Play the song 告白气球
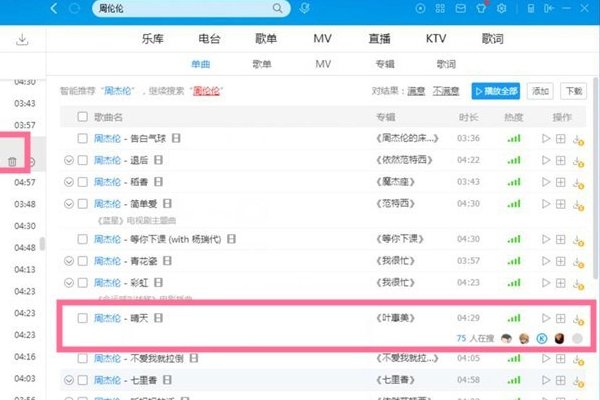Screen dimensions: 600x400 [546, 138]
